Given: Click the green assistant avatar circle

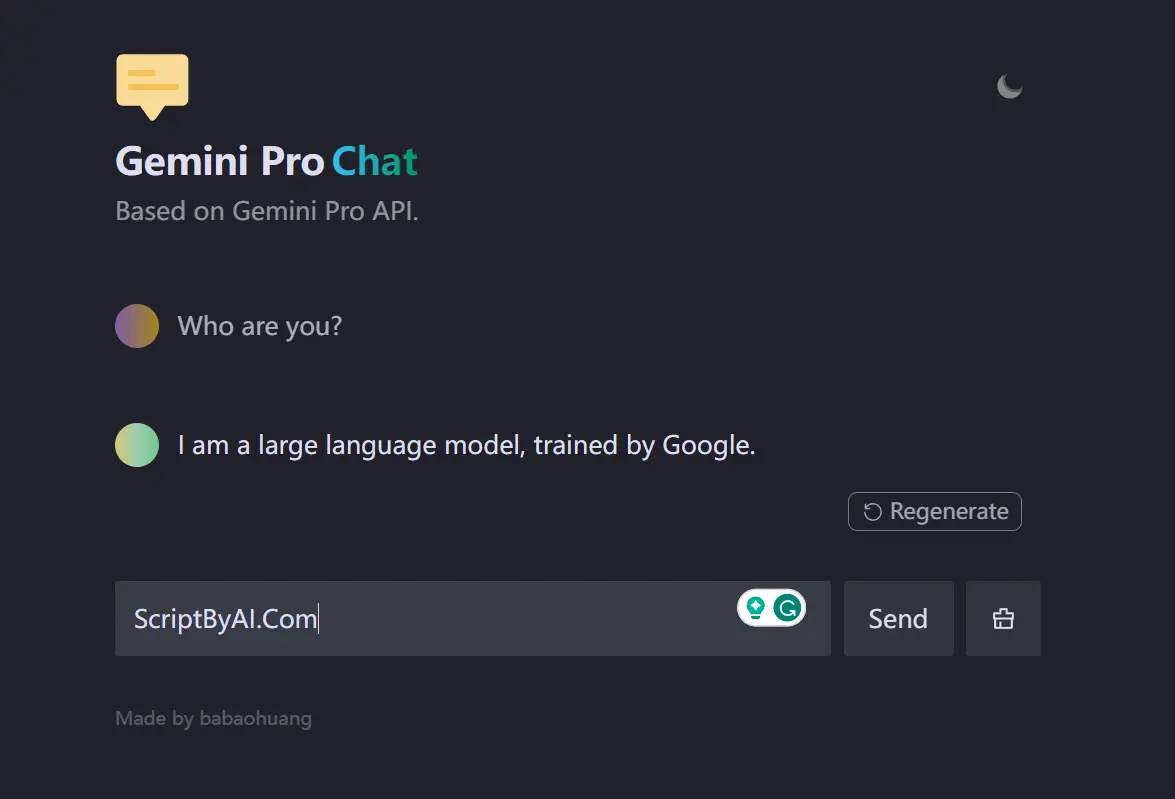Looking at the screenshot, I should point(137,445).
